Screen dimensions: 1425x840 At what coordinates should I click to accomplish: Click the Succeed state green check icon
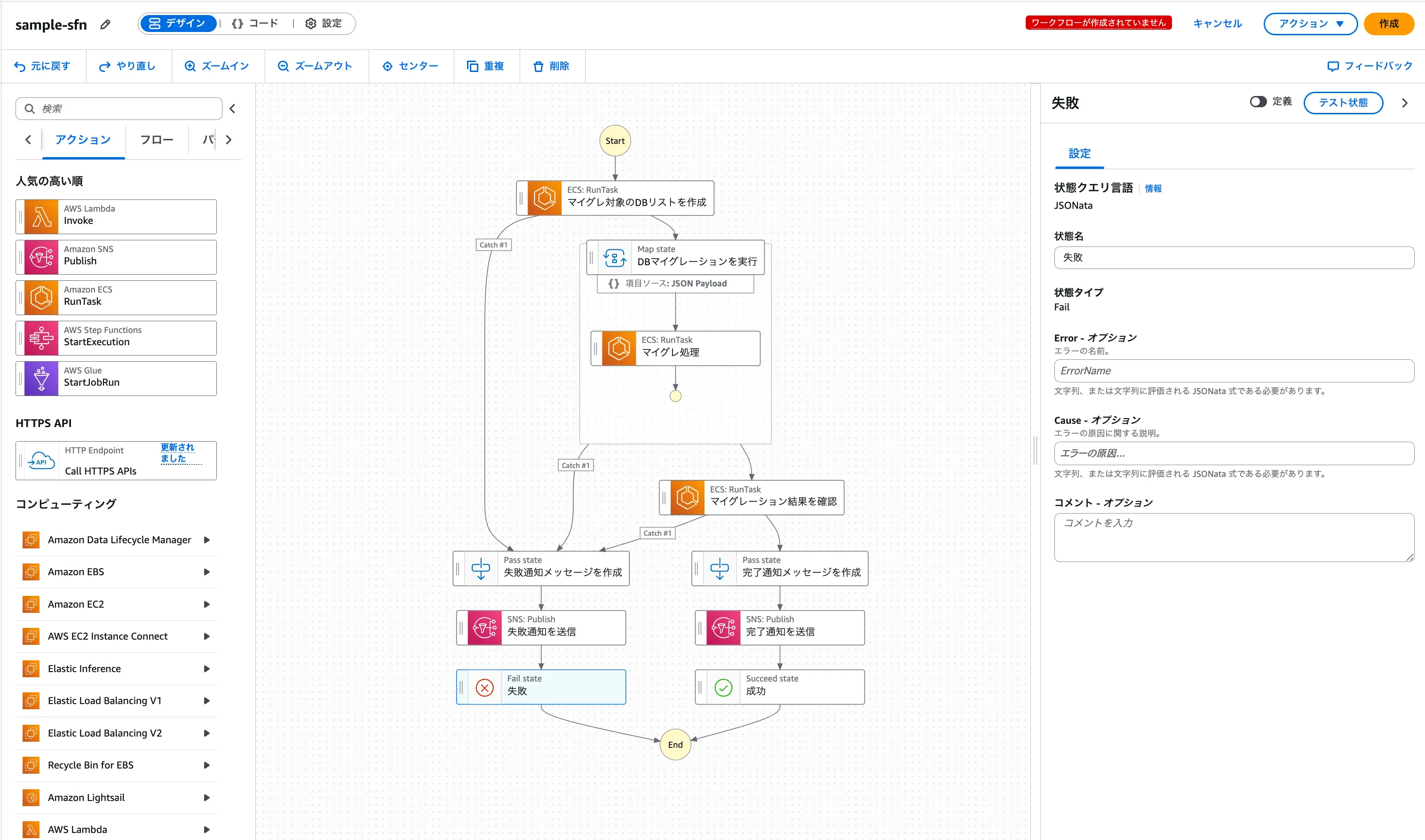[723, 687]
